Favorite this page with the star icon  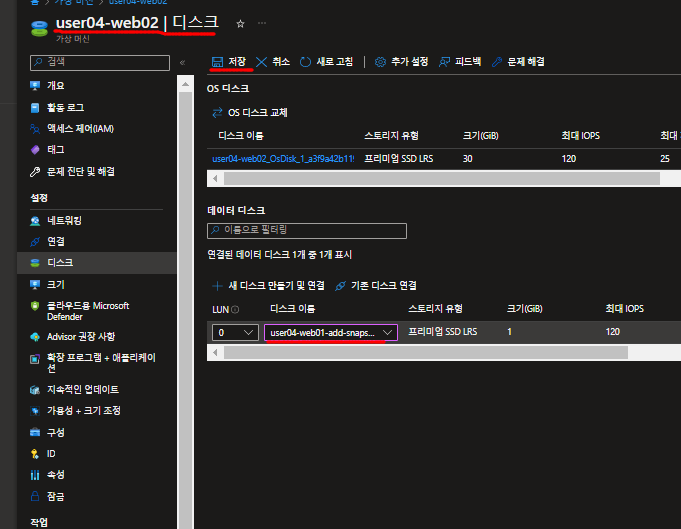[240, 24]
